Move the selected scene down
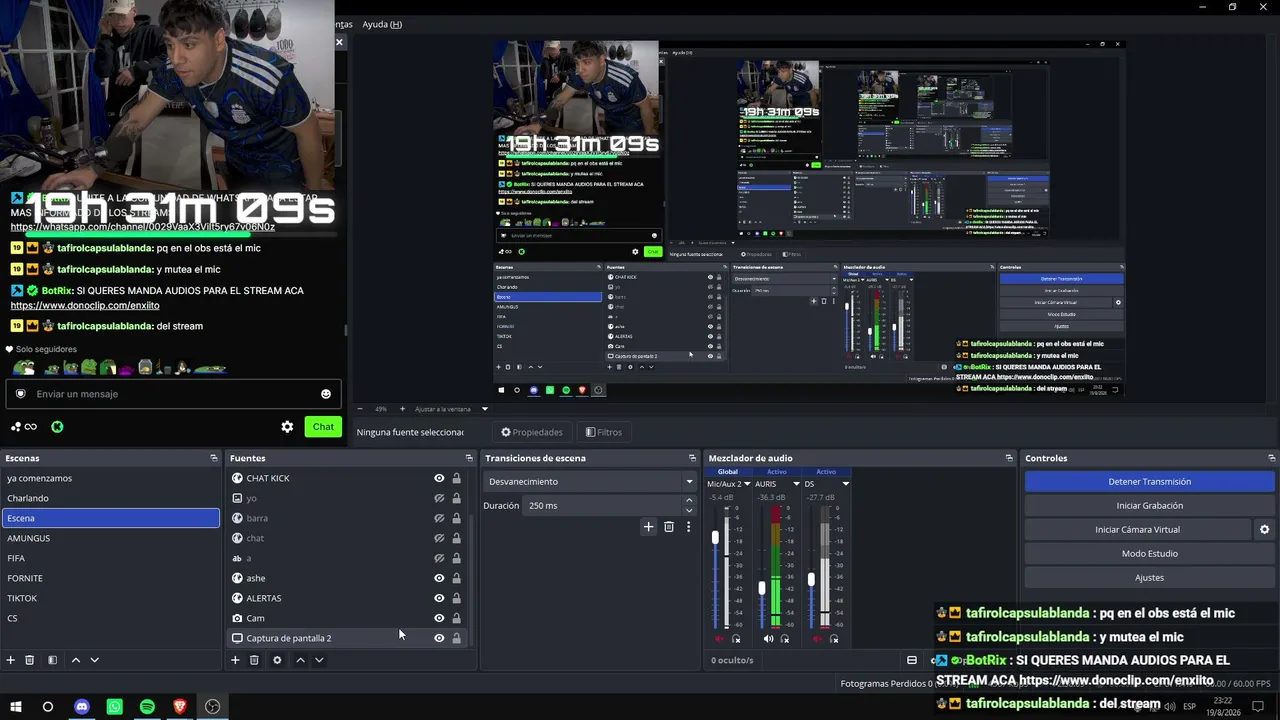The width and height of the screenshot is (1280, 720). tap(95, 660)
